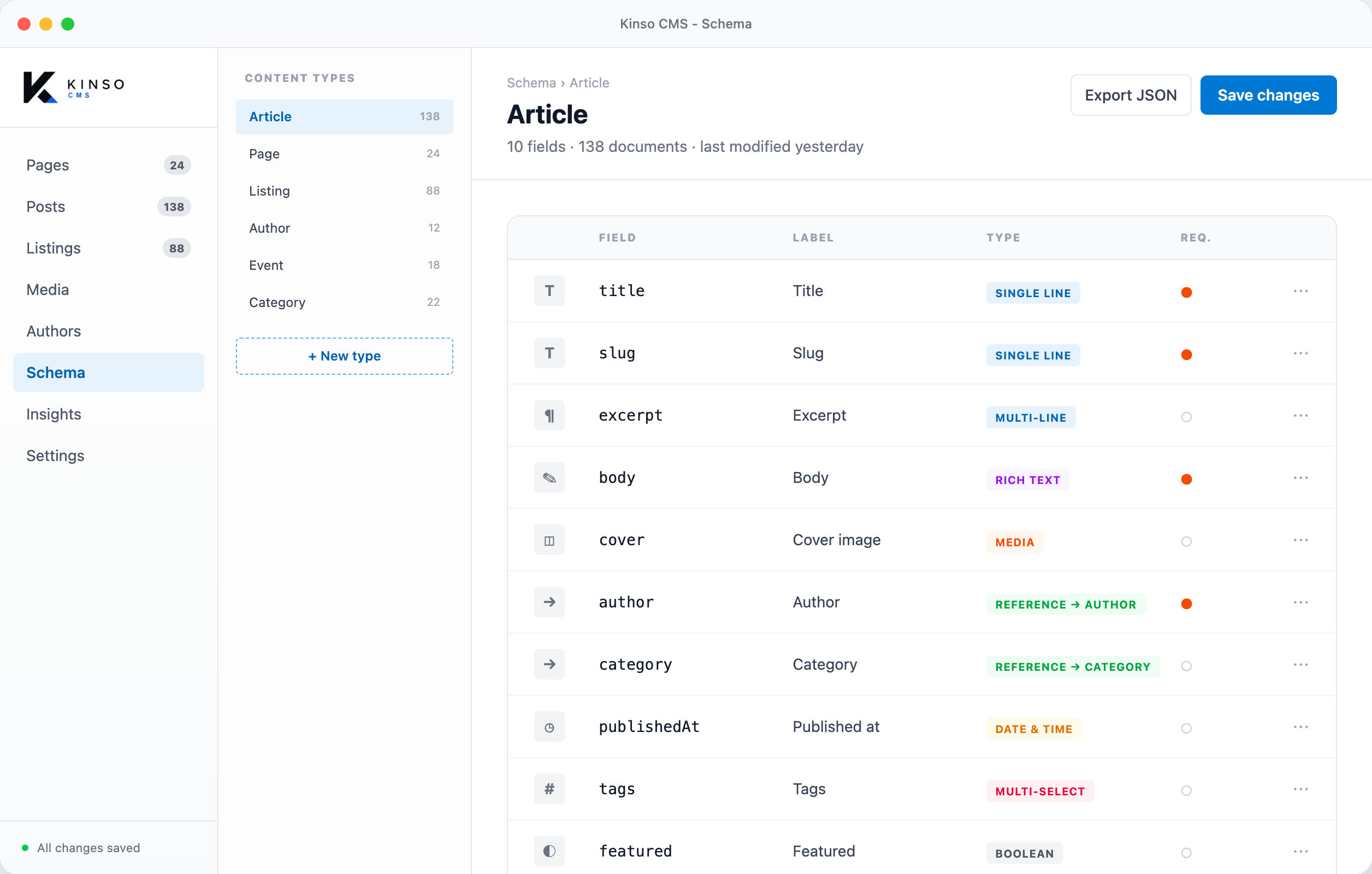The width and height of the screenshot is (1372, 874).
Task: Select Schema in the sidebar
Action: point(108,373)
